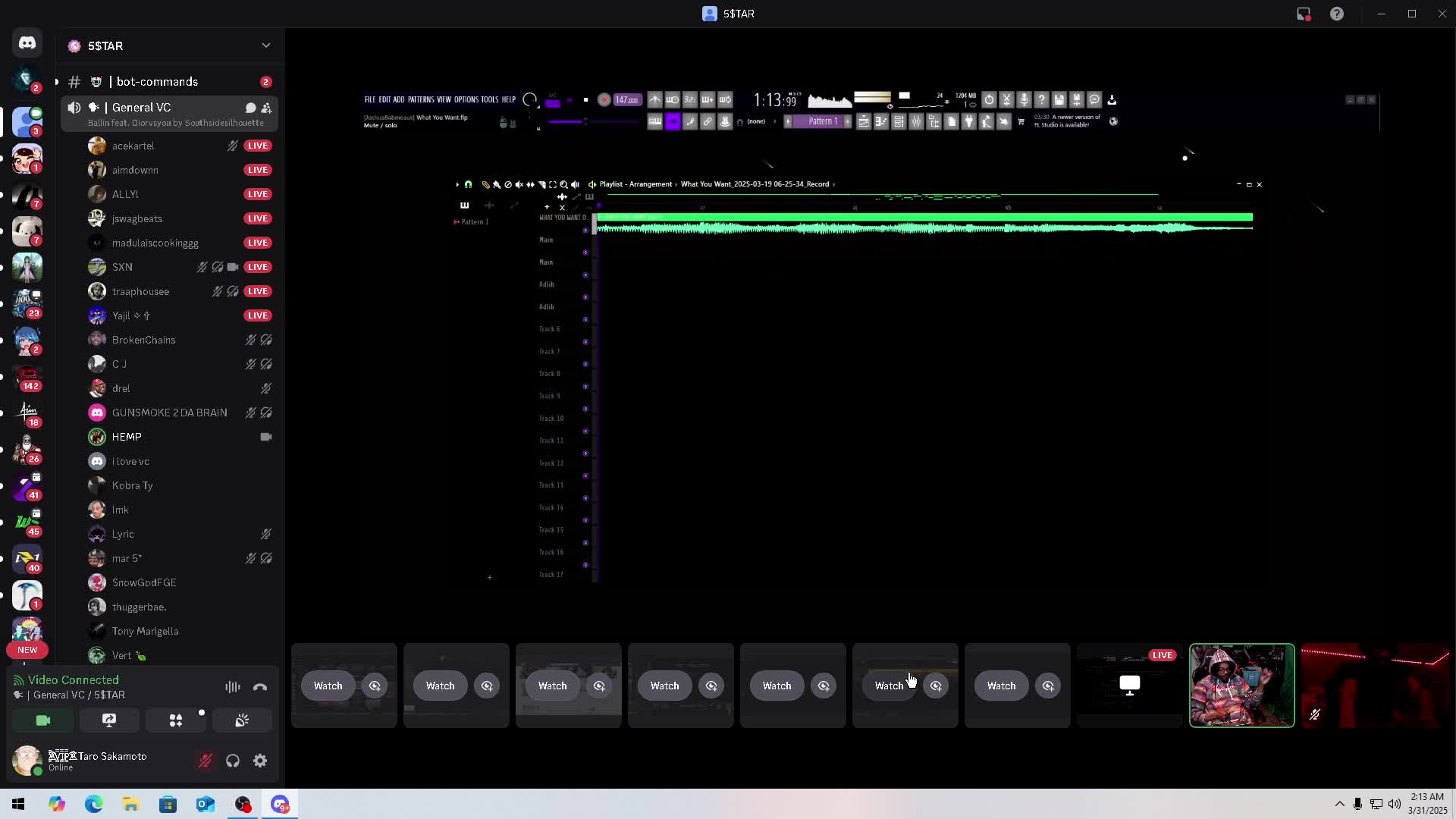
Task: Open user settings gear icon
Action: tap(260, 761)
